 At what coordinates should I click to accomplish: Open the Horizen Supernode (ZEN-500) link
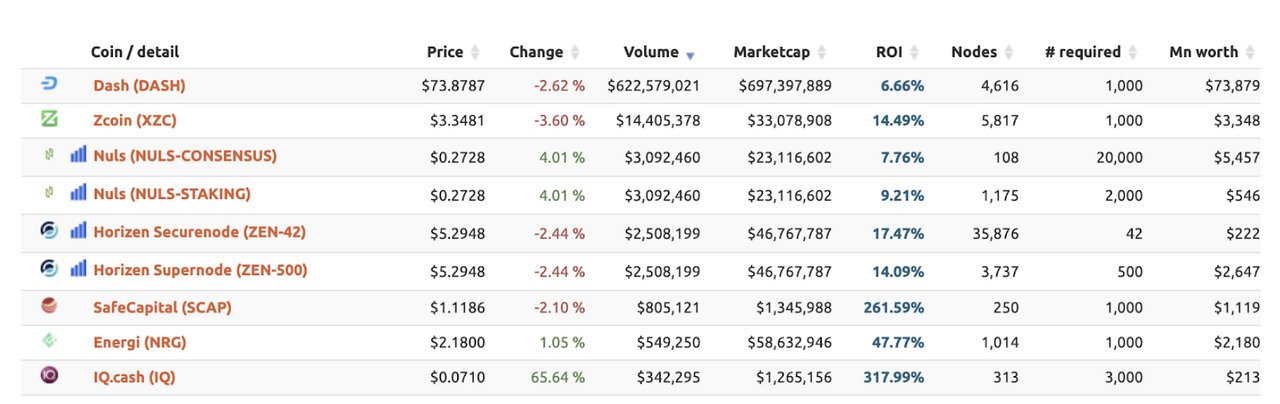tap(200, 270)
